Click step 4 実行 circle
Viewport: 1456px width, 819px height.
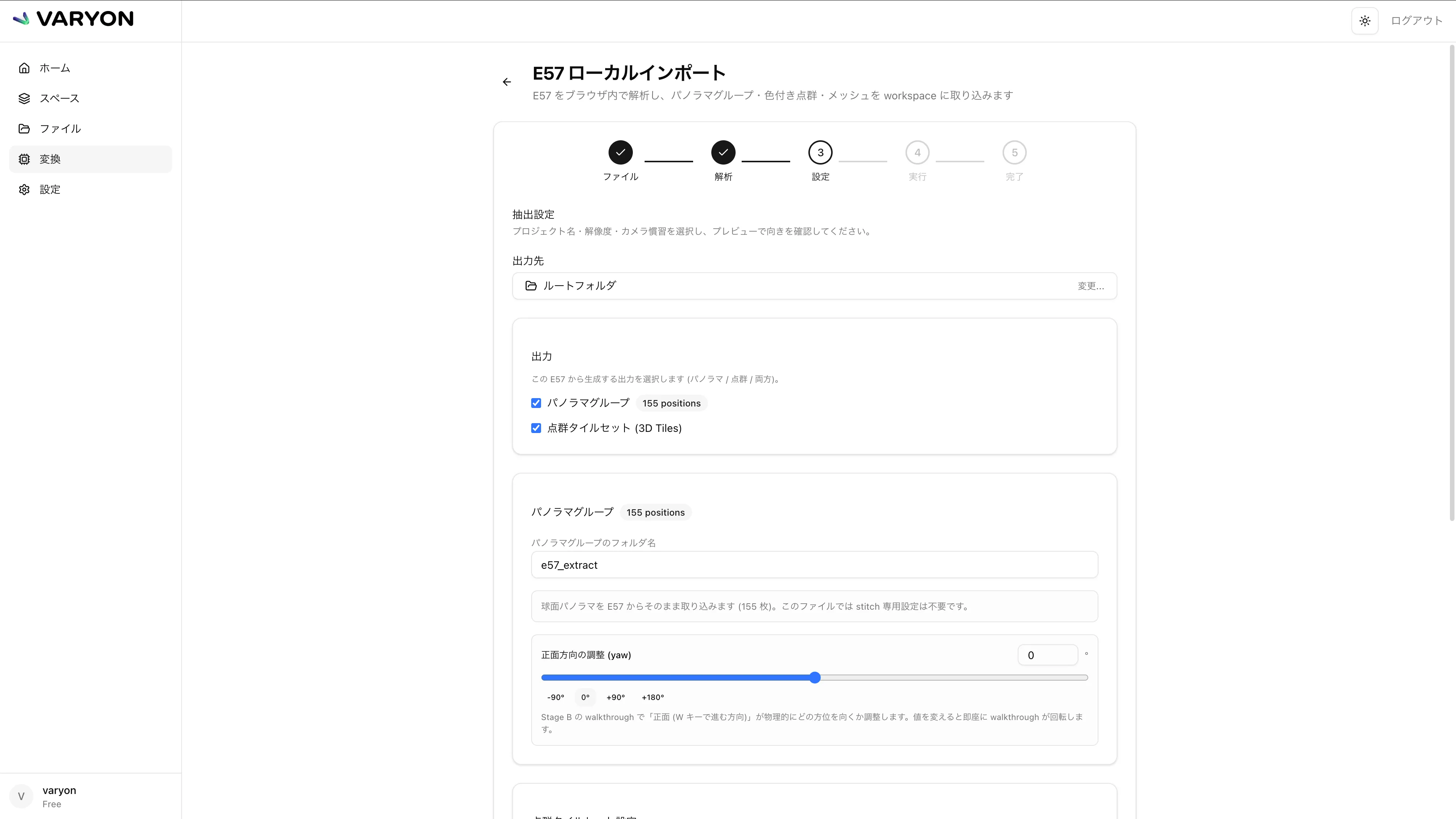(917, 152)
